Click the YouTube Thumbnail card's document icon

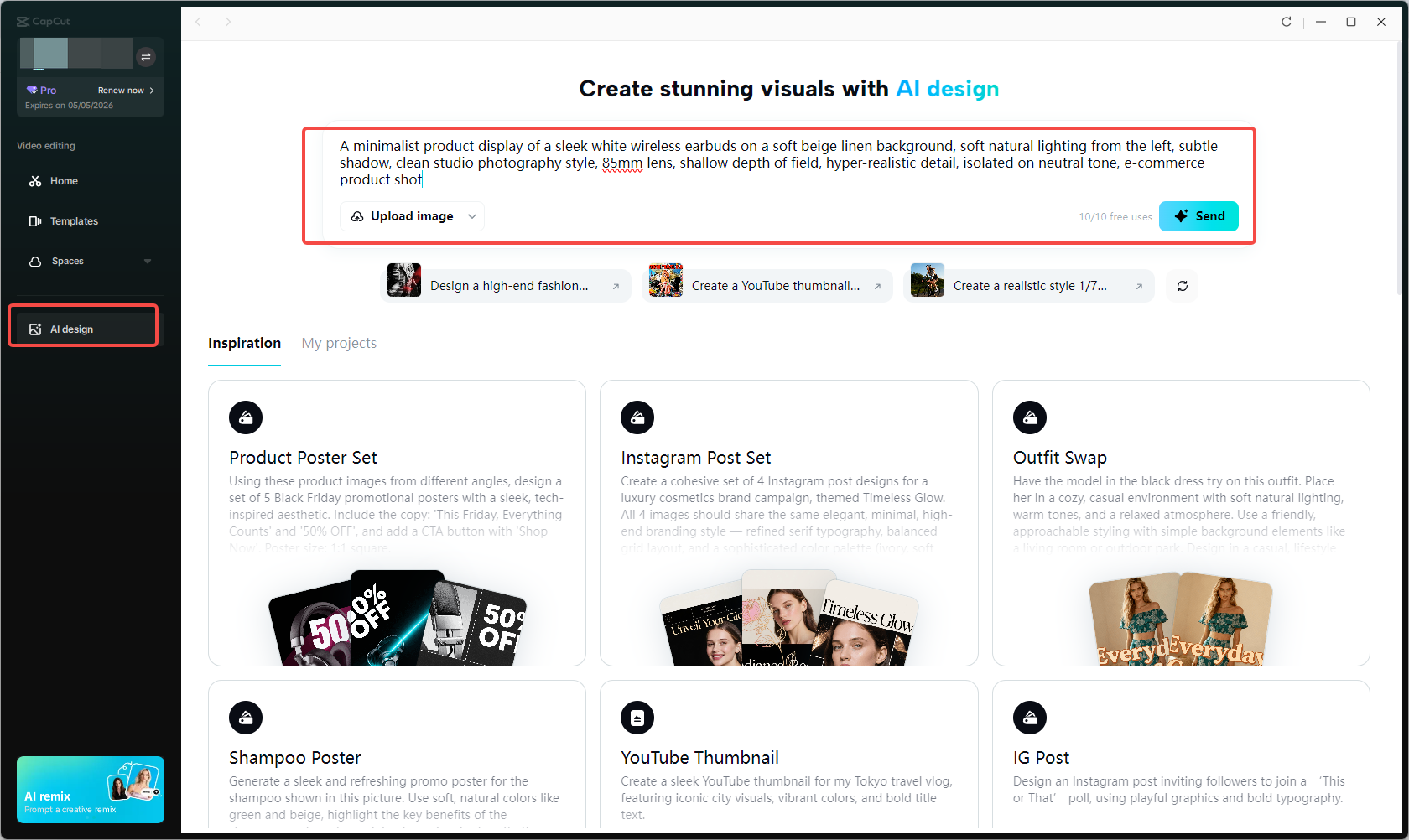tap(637, 717)
